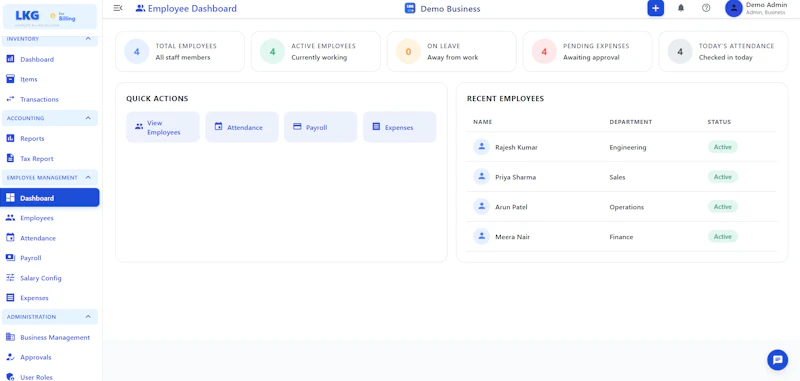This screenshot has width=800, height=381.
Task: Click the Meera Nair name text
Action: (x=512, y=237)
